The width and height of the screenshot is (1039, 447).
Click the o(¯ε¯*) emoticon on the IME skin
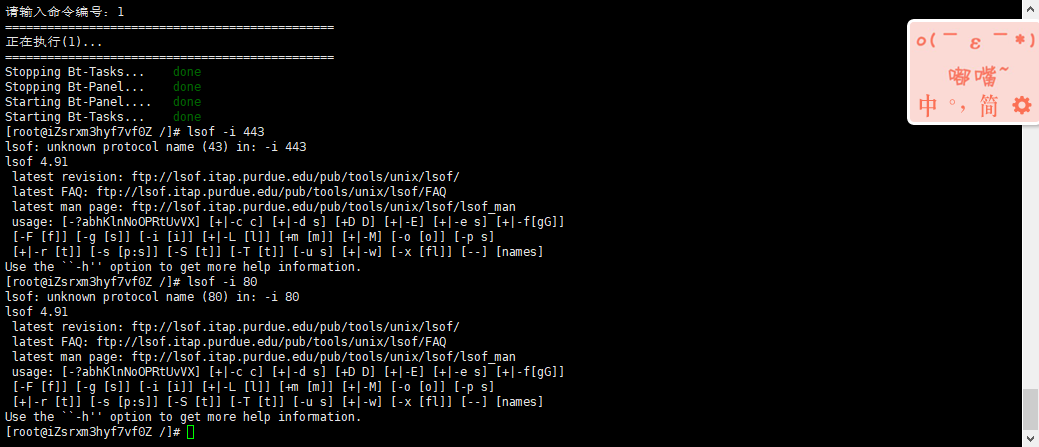pyautogui.click(x=976, y=41)
